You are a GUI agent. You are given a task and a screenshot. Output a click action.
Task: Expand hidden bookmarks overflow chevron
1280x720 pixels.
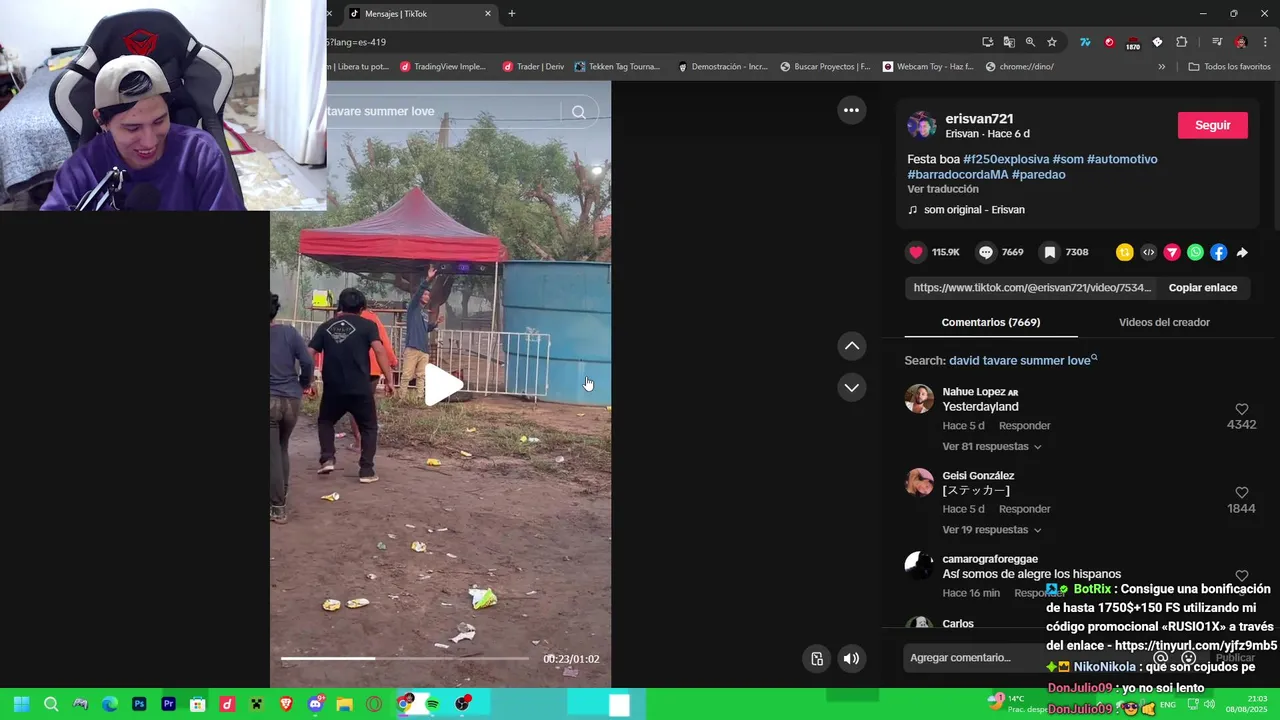pyautogui.click(x=1161, y=67)
